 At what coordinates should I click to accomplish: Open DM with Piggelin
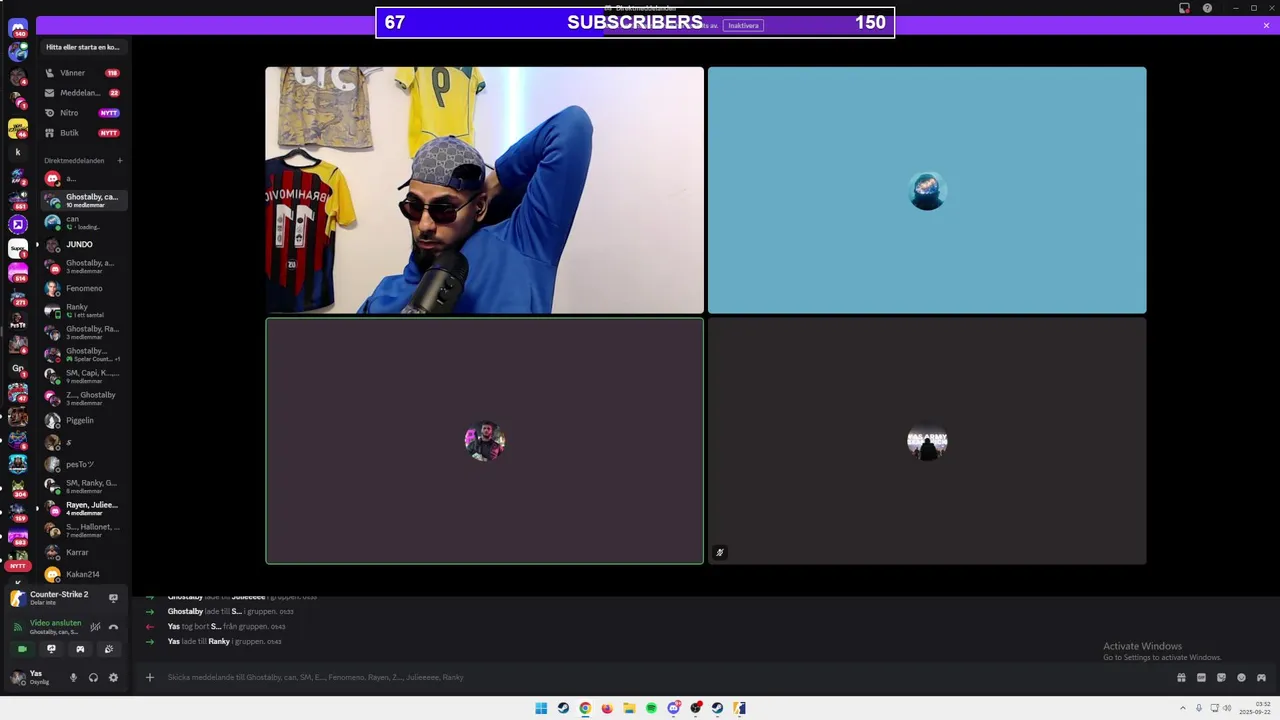point(83,420)
